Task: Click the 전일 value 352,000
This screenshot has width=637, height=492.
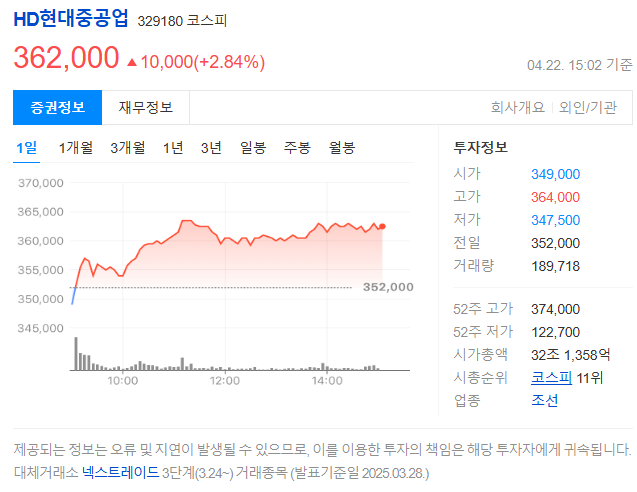Action: coord(555,243)
